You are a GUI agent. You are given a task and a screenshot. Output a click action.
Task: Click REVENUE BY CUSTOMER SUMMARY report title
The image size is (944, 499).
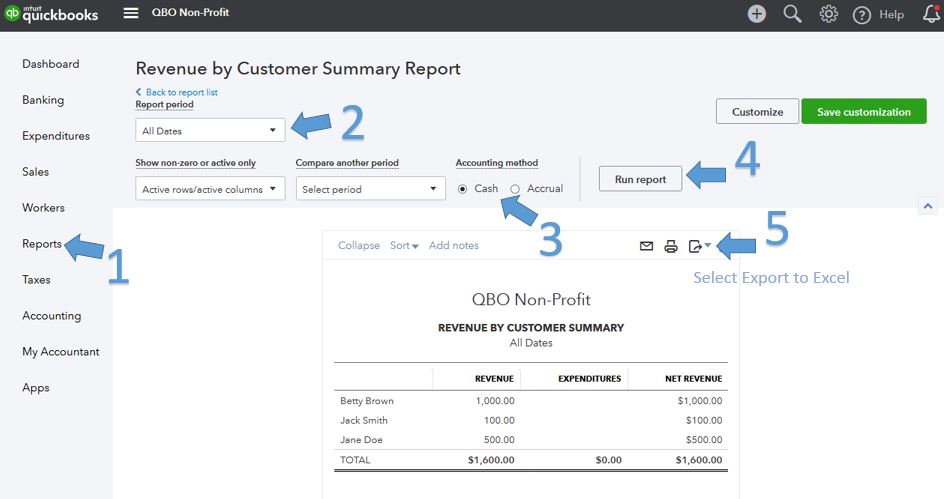(531, 327)
